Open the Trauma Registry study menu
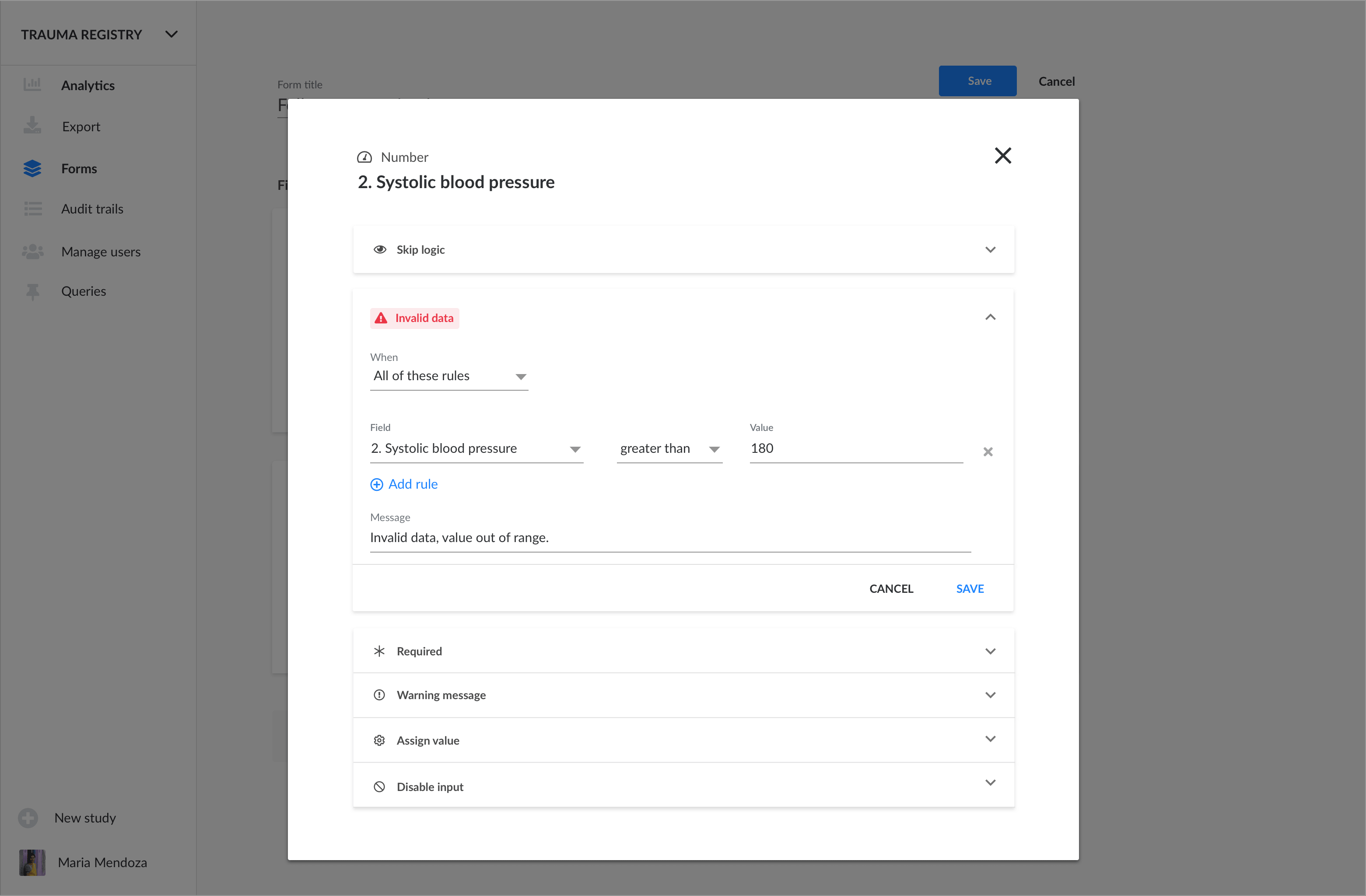This screenshot has width=1366, height=896. pos(171,35)
